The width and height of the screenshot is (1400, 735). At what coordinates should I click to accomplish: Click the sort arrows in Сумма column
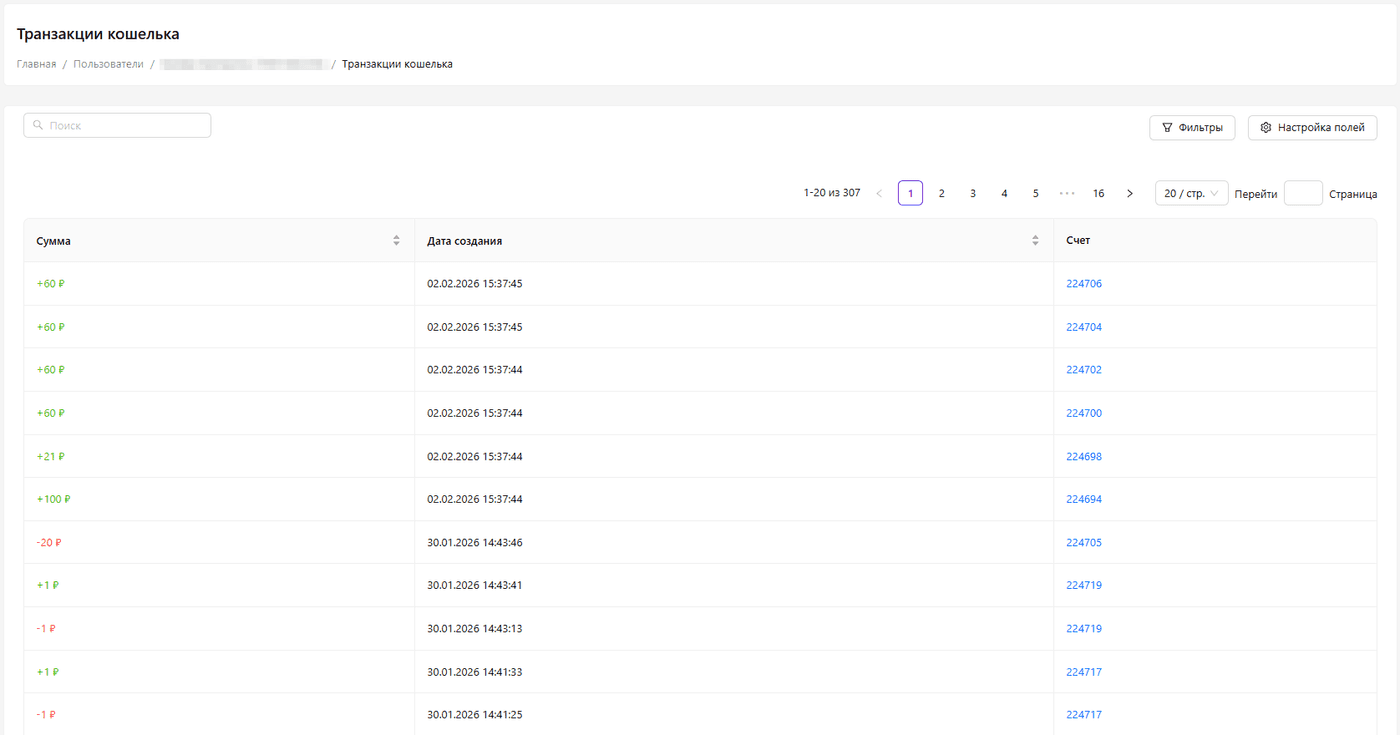396,241
